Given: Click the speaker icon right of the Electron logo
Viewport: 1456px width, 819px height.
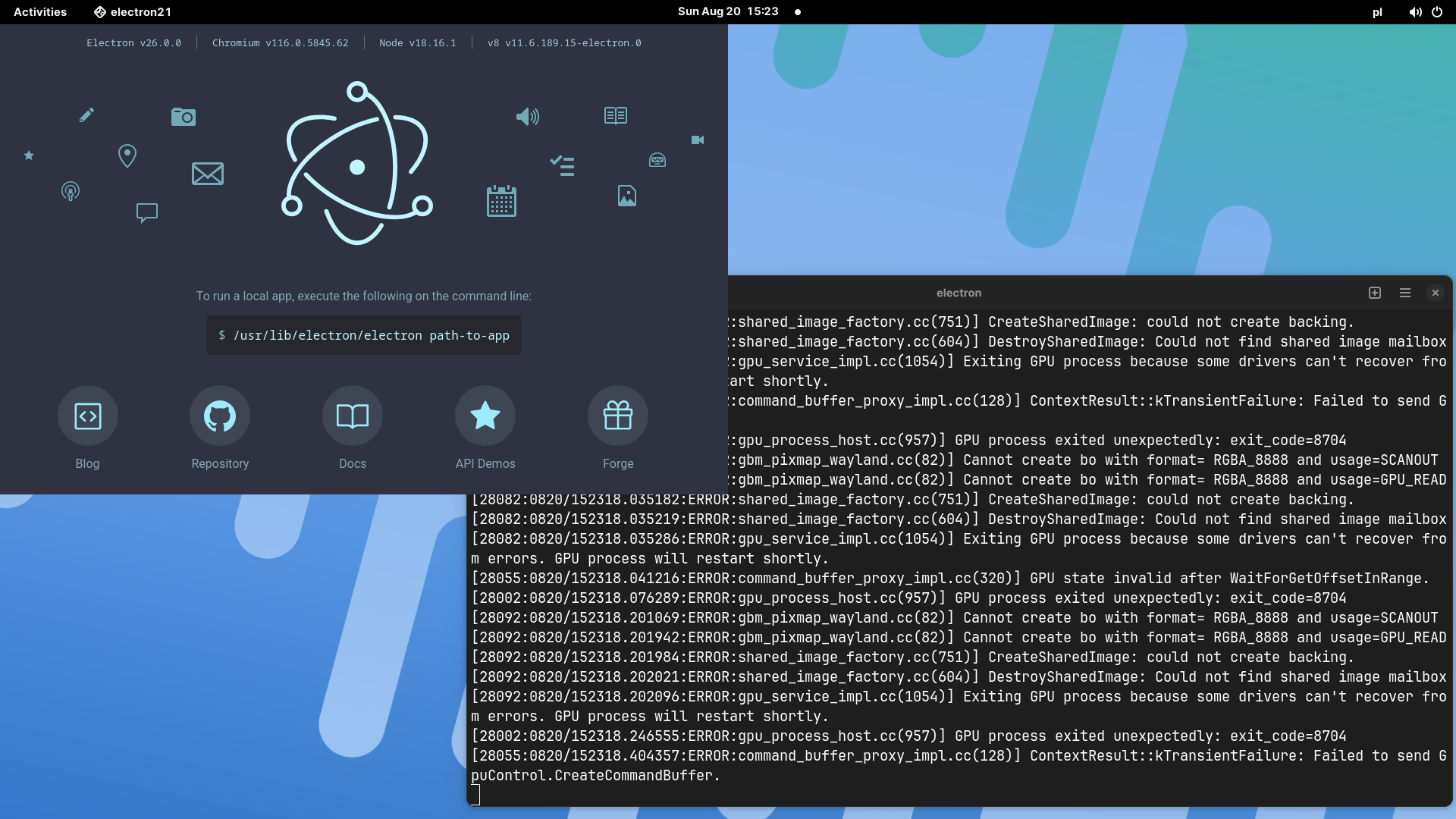Looking at the screenshot, I should click(528, 117).
